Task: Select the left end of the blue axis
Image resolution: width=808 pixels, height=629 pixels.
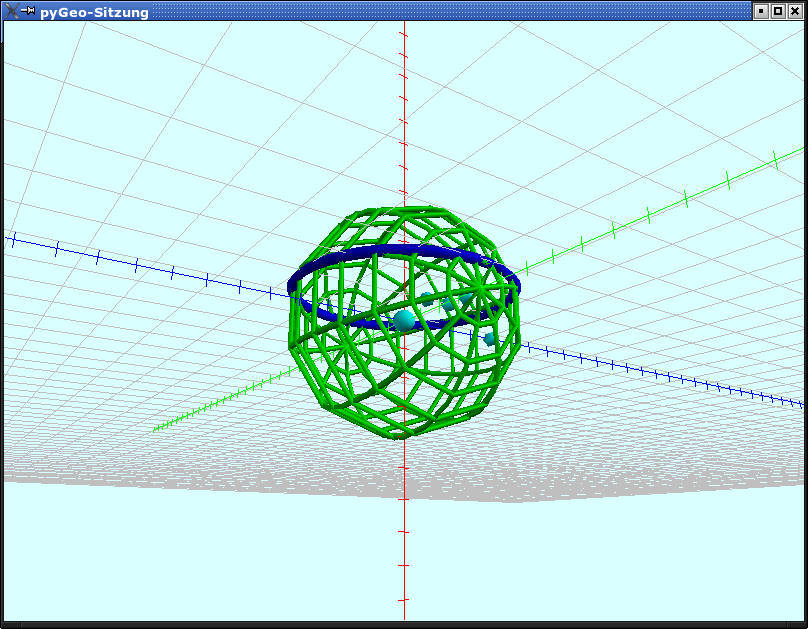Action: click(12, 239)
